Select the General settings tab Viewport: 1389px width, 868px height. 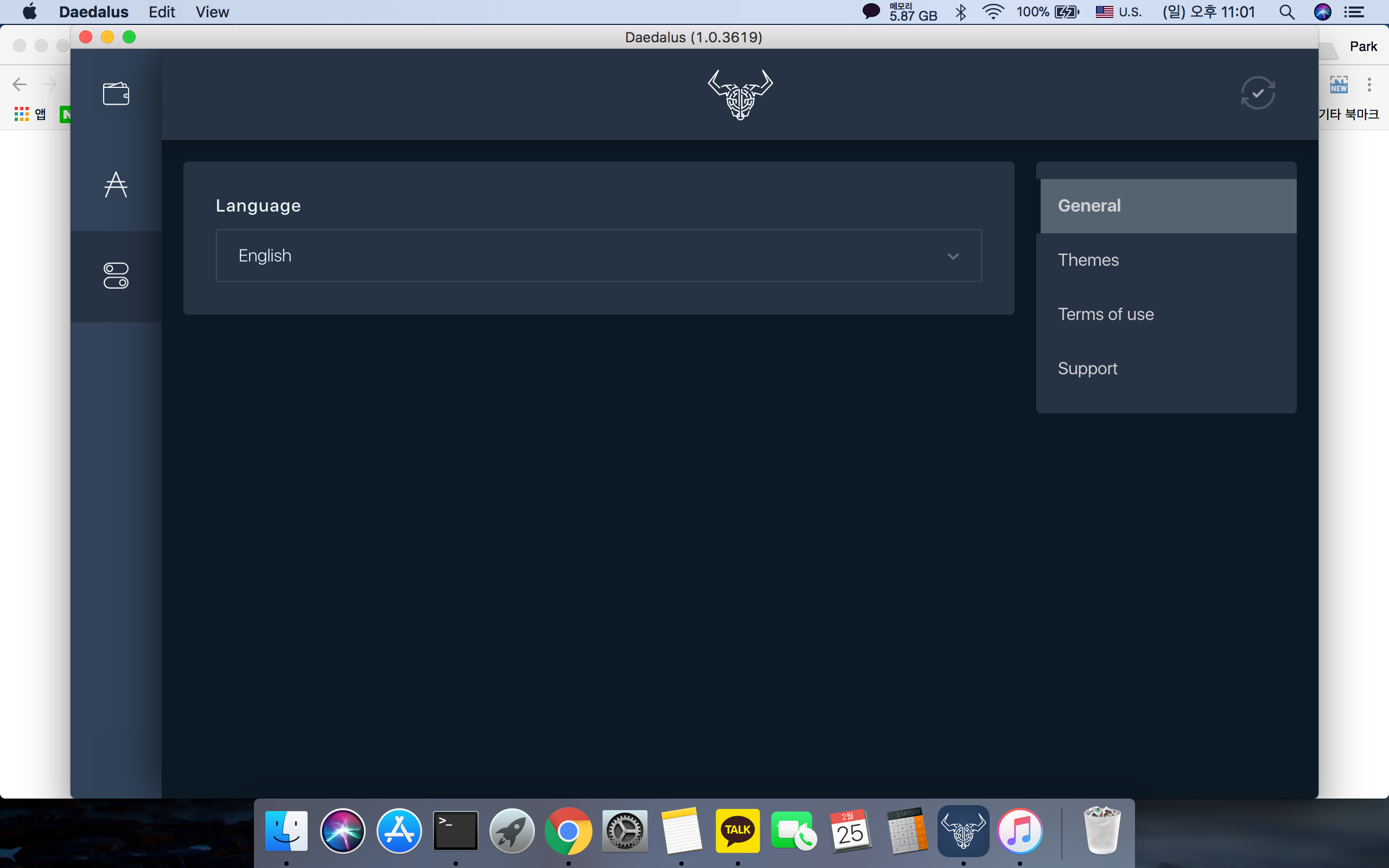pyautogui.click(x=1168, y=206)
